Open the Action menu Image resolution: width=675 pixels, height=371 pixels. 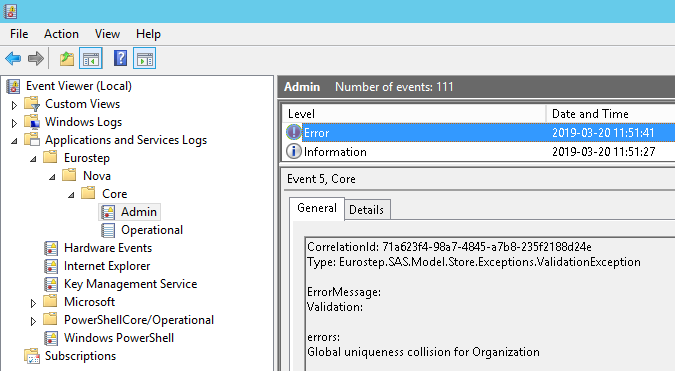click(61, 34)
